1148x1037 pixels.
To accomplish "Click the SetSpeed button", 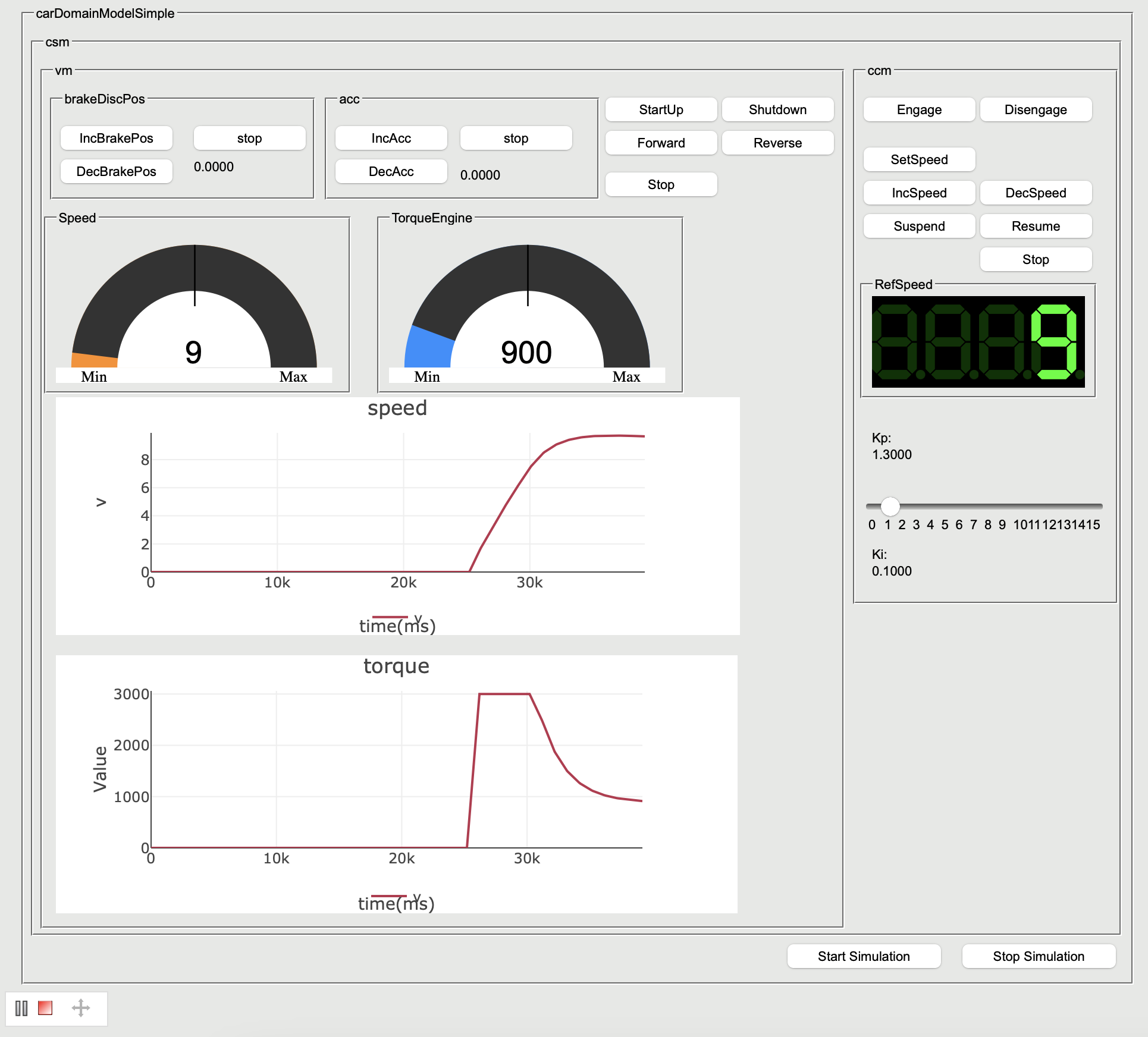I will (919, 159).
